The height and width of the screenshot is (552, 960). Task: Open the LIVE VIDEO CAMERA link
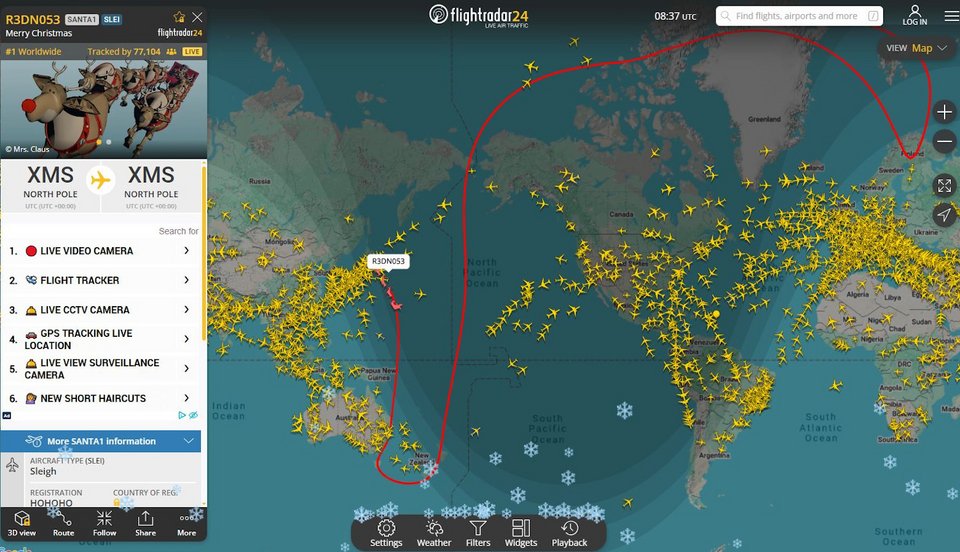[100, 251]
